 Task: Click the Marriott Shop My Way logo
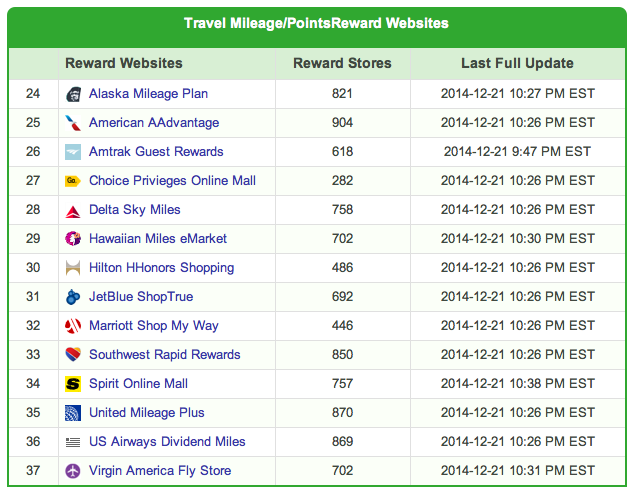click(73, 326)
